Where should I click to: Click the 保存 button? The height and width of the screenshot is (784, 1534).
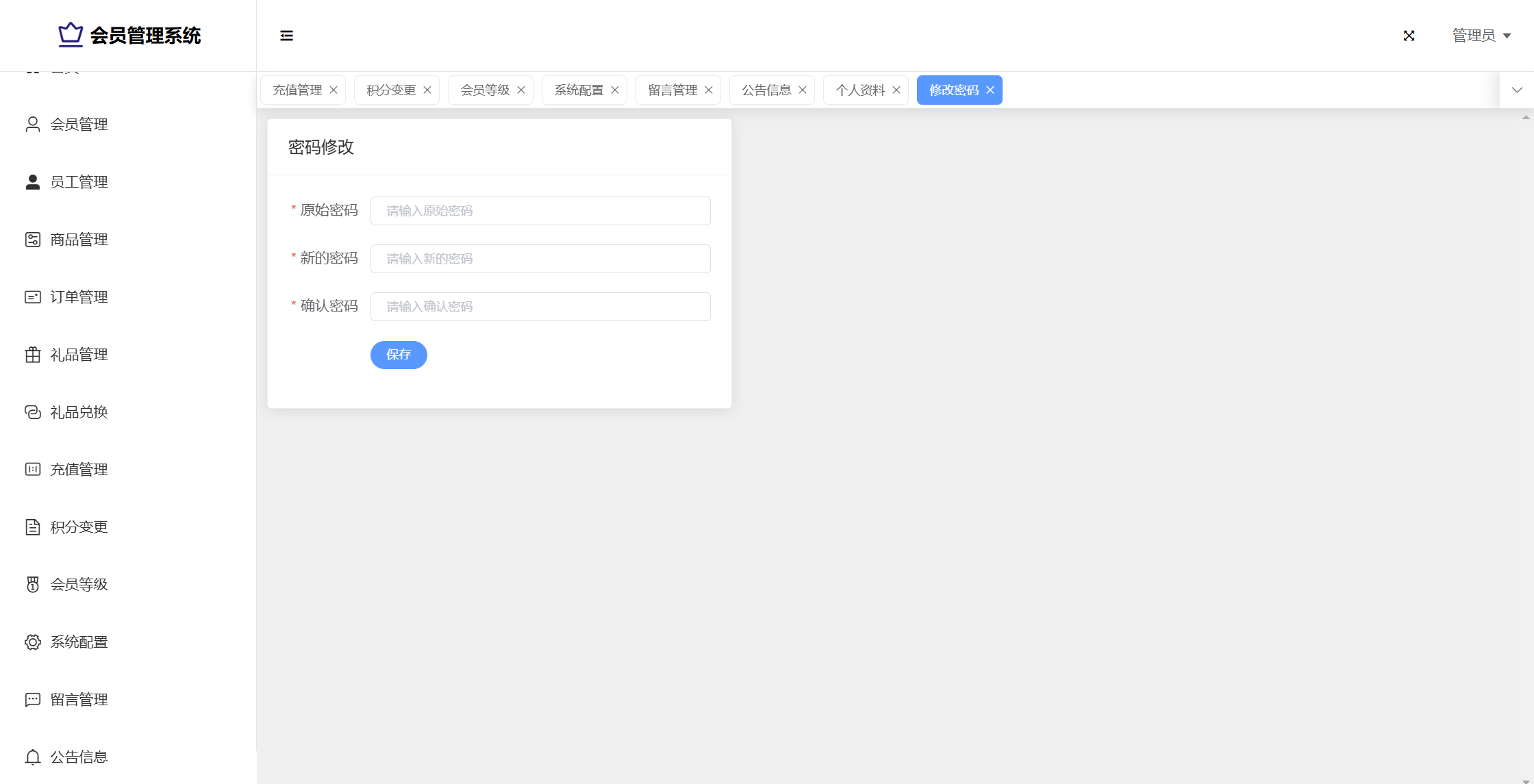coord(399,355)
